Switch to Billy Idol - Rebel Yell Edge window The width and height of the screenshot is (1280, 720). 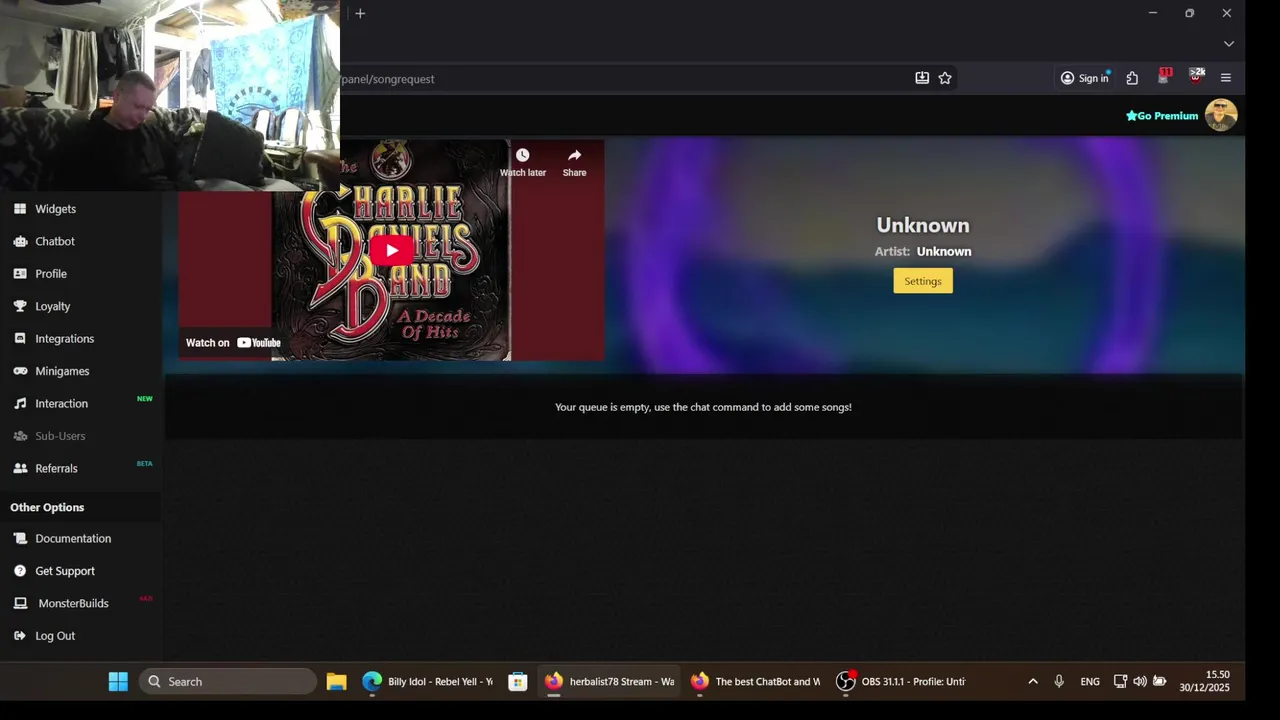tap(428, 682)
